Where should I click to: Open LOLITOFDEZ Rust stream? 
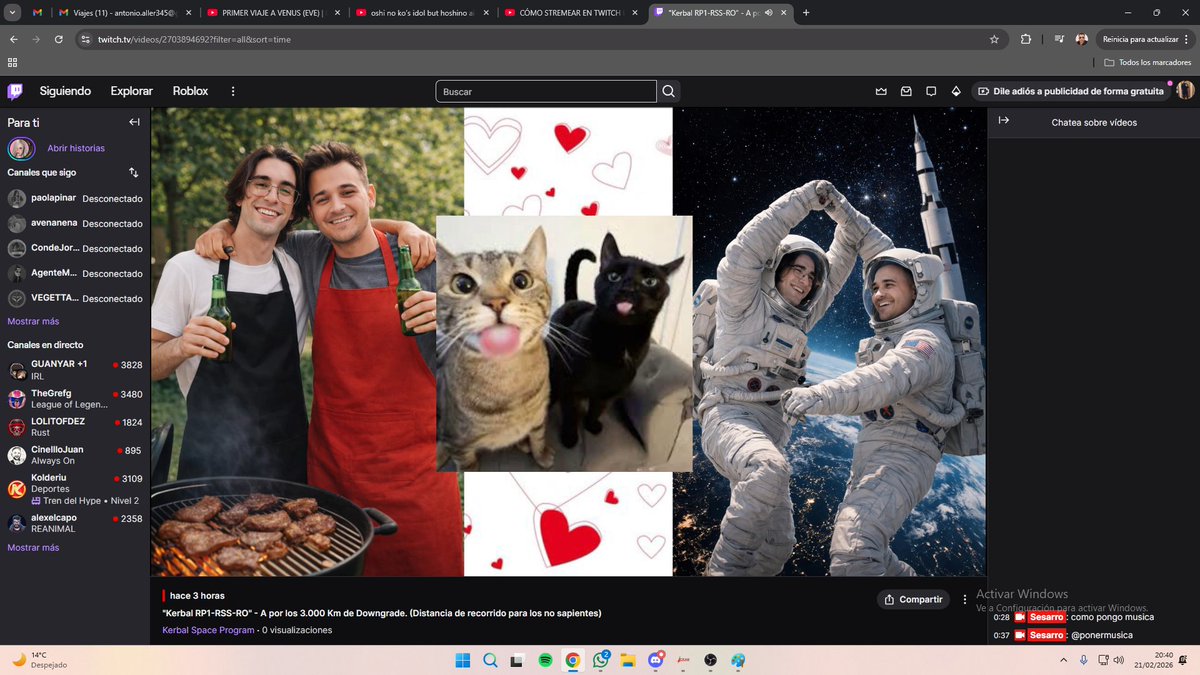(x=75, y=428)
